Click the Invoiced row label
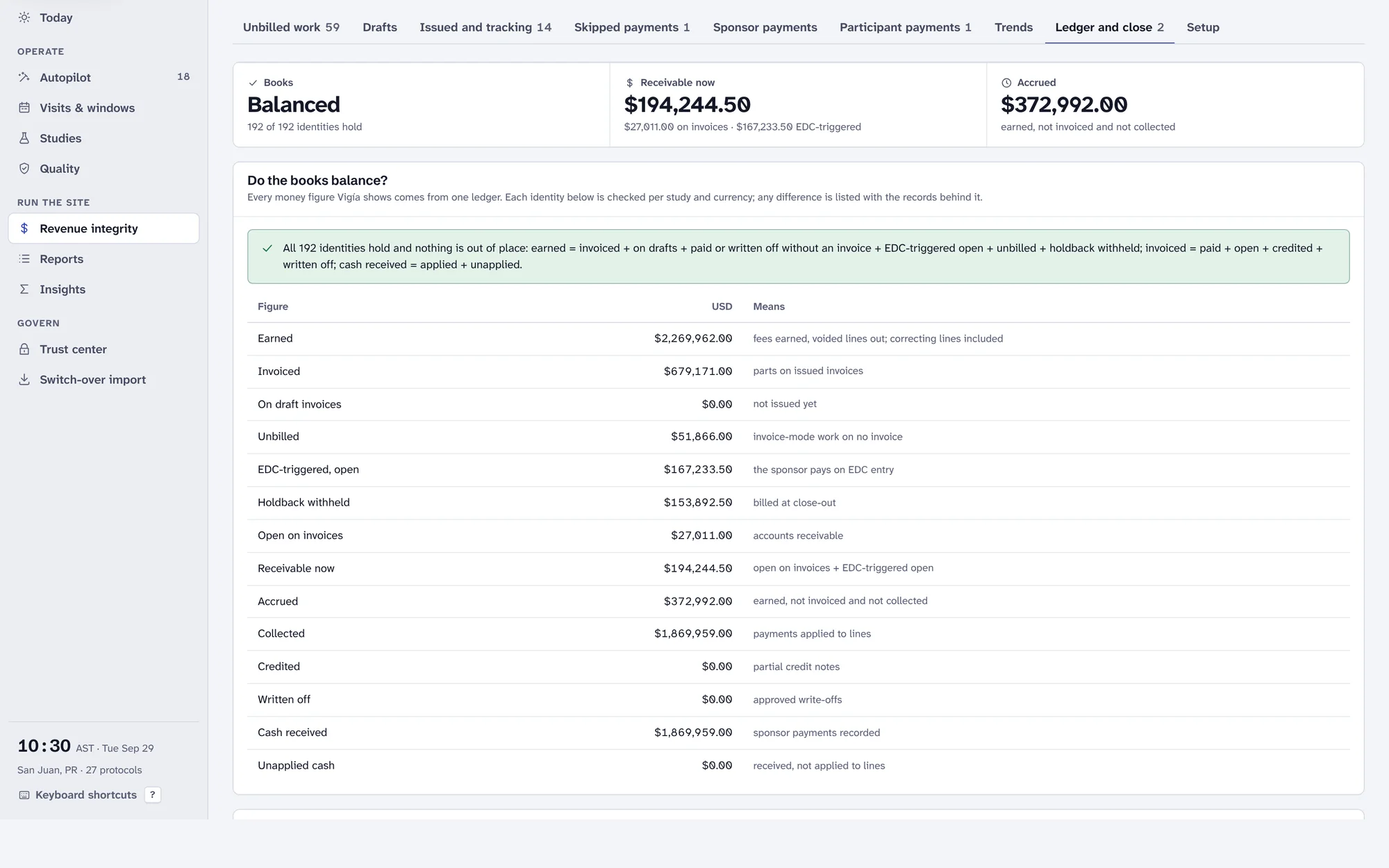This screenshot has width=1389, height=868. [x=278, y=372]
